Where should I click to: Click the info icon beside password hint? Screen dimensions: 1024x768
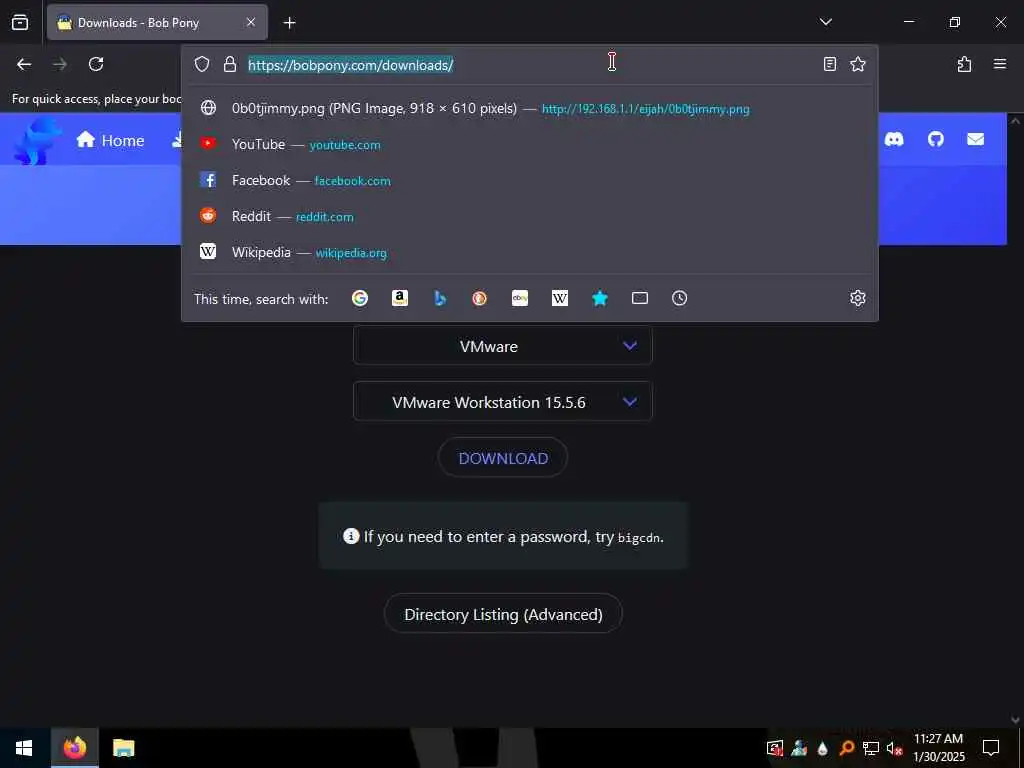pos(351,536)
